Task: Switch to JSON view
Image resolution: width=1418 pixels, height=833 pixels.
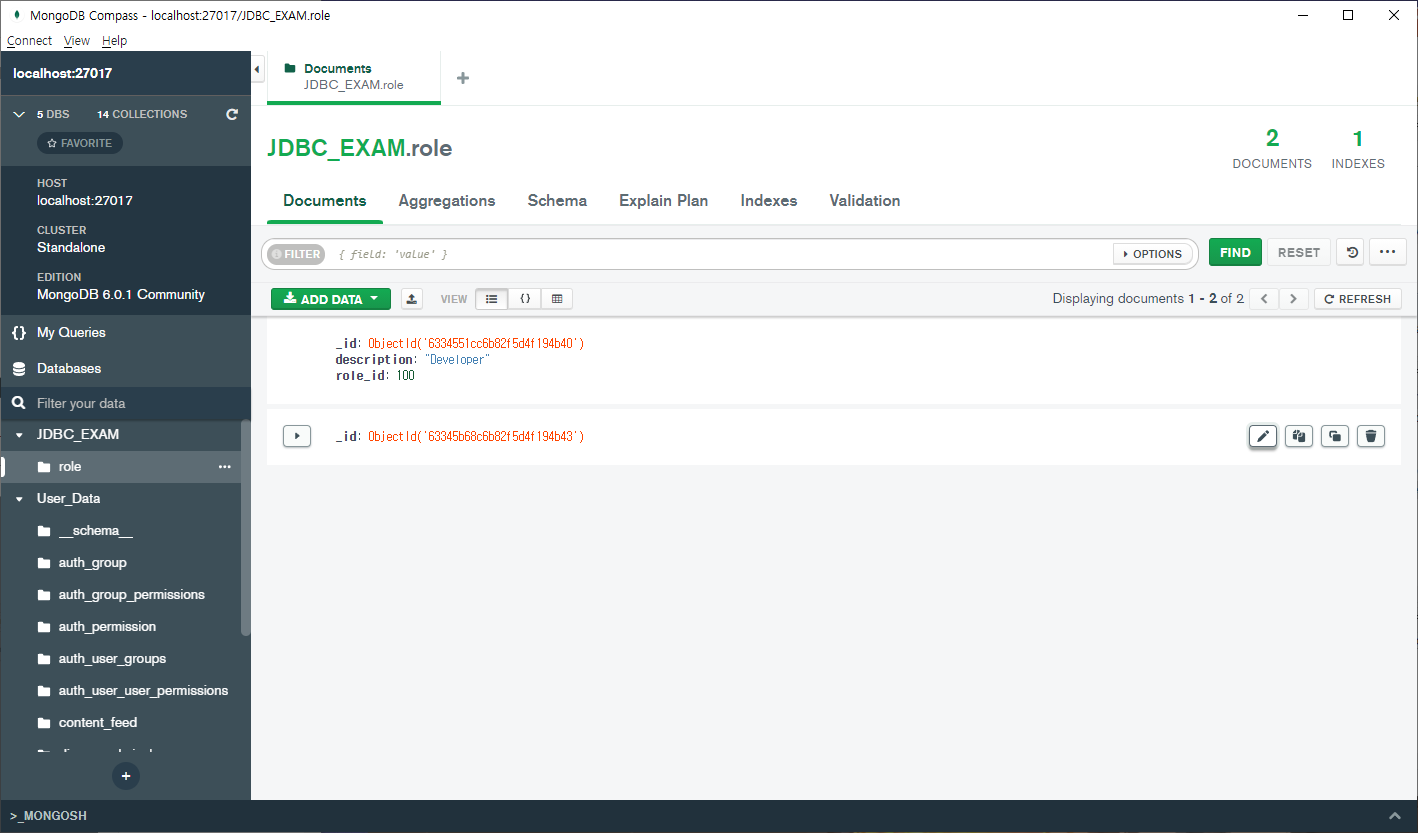Action: (x=524, y=299)
